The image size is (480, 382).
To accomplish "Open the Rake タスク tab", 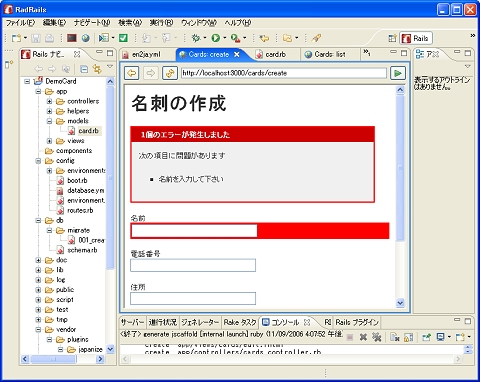I will tap(240, 322).
